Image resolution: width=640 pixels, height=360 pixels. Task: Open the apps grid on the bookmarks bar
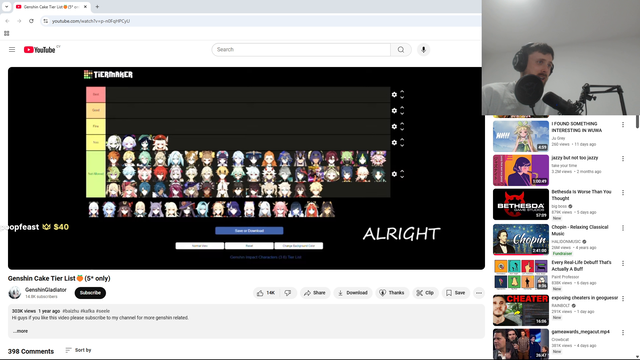(7, 33)
